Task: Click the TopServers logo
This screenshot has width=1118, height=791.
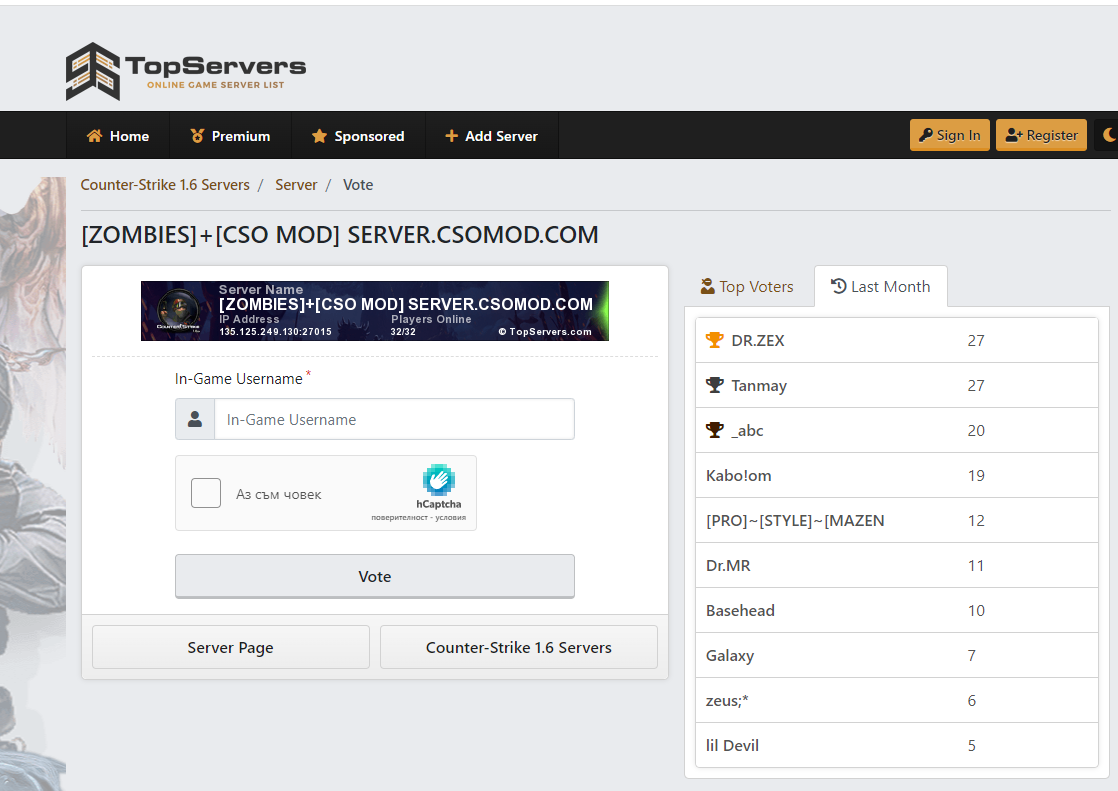Action: [186, 71]
